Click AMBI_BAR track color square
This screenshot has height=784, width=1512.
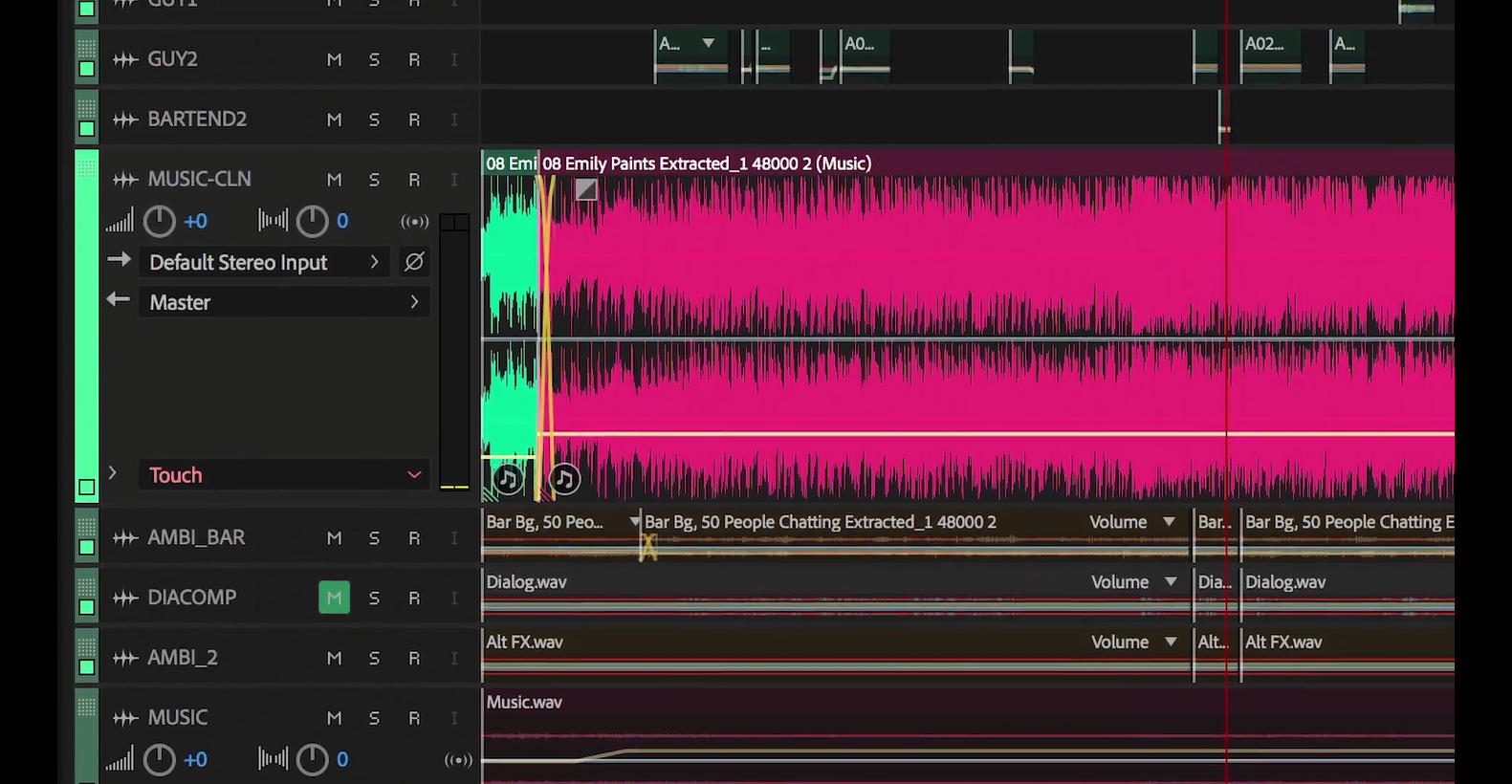86,548
